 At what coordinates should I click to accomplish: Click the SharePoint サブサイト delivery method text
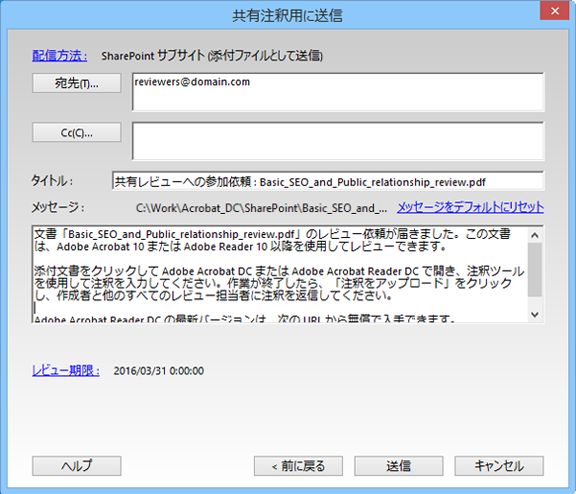coord(212,56)
